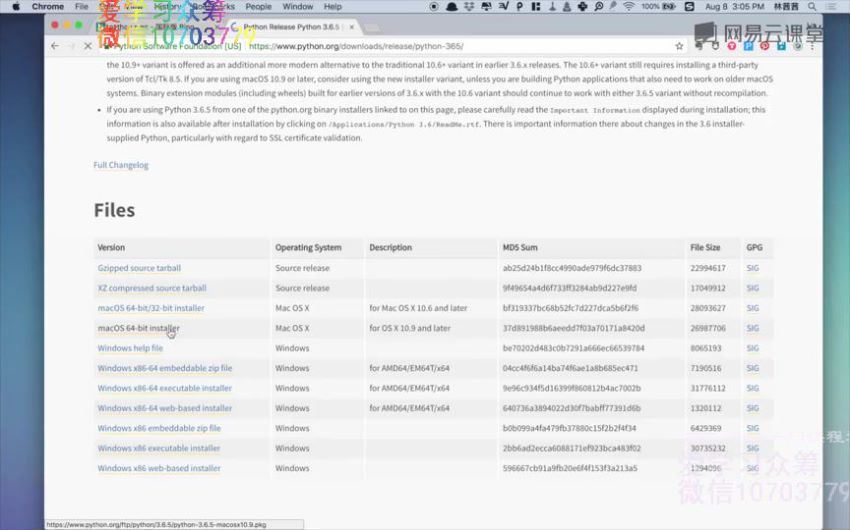Click Windows help file link
This screenshot has width=850, height=530.
pos(130,348)
